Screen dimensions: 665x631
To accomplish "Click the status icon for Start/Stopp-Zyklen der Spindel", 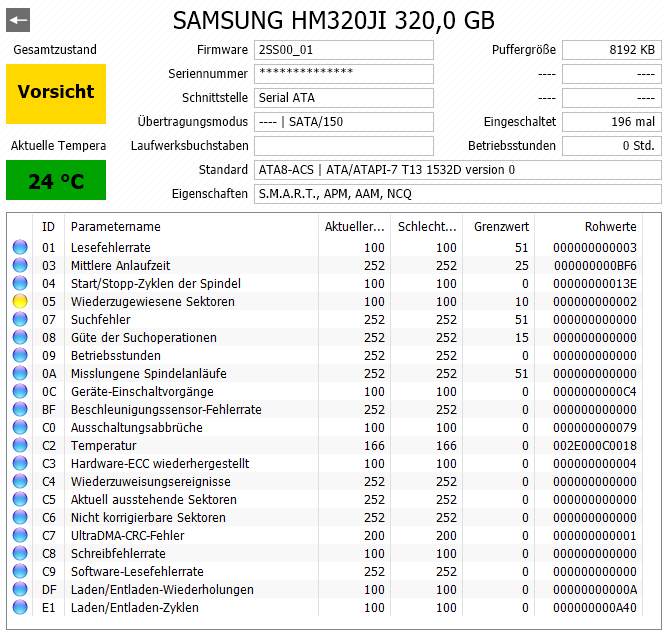I will click(20, 283).
